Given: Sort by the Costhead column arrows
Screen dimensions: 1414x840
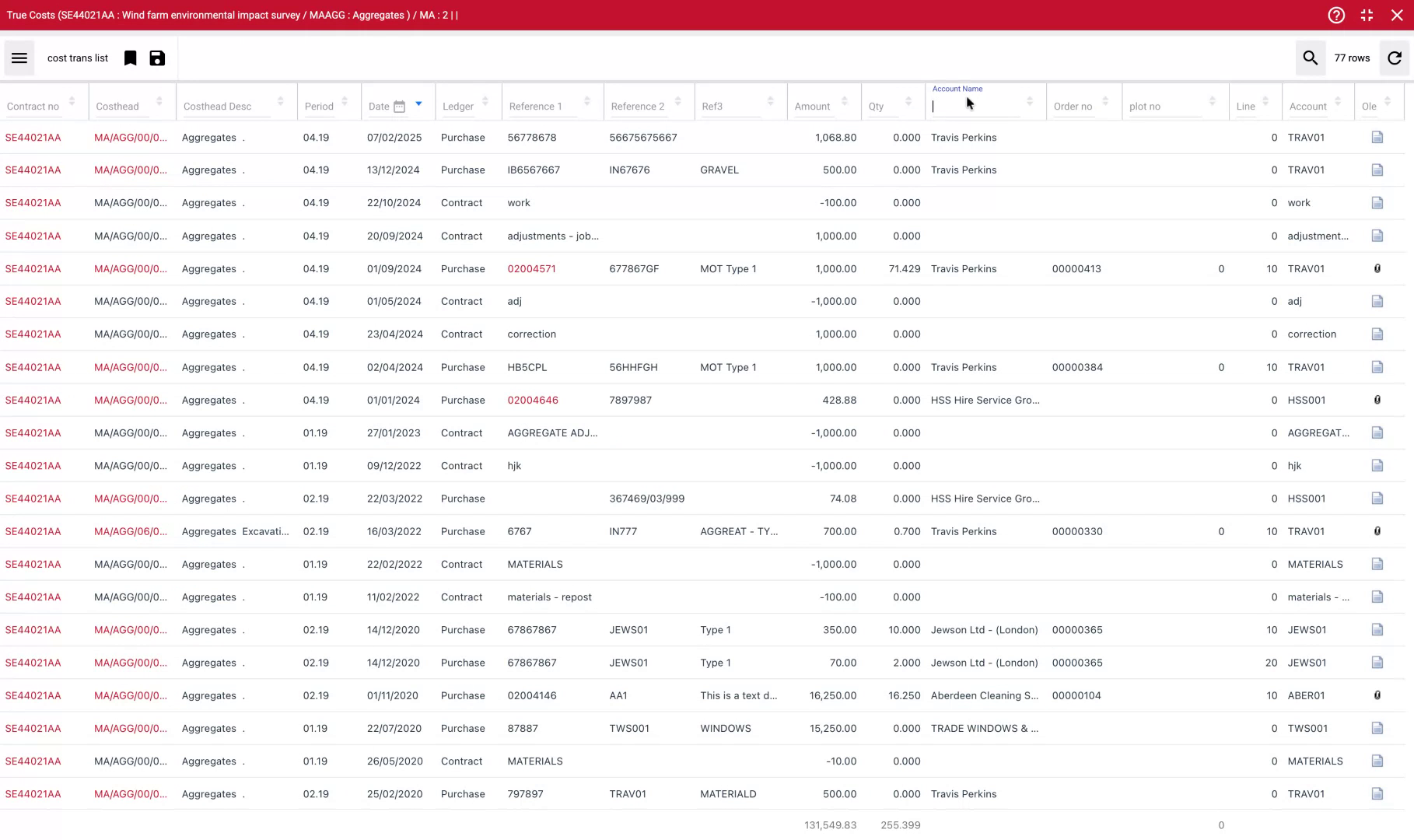Looking at the screenshot, I should [159, 102].
